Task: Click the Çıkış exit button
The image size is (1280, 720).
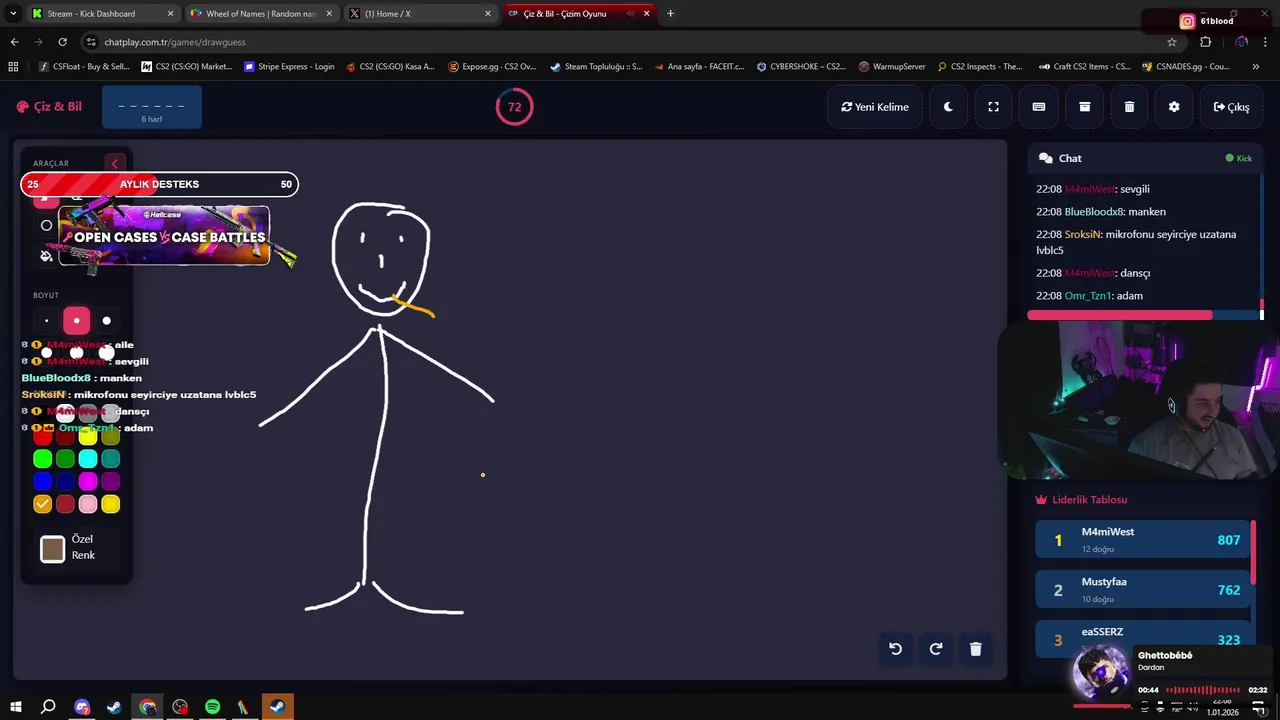Action: [1231, 107]
